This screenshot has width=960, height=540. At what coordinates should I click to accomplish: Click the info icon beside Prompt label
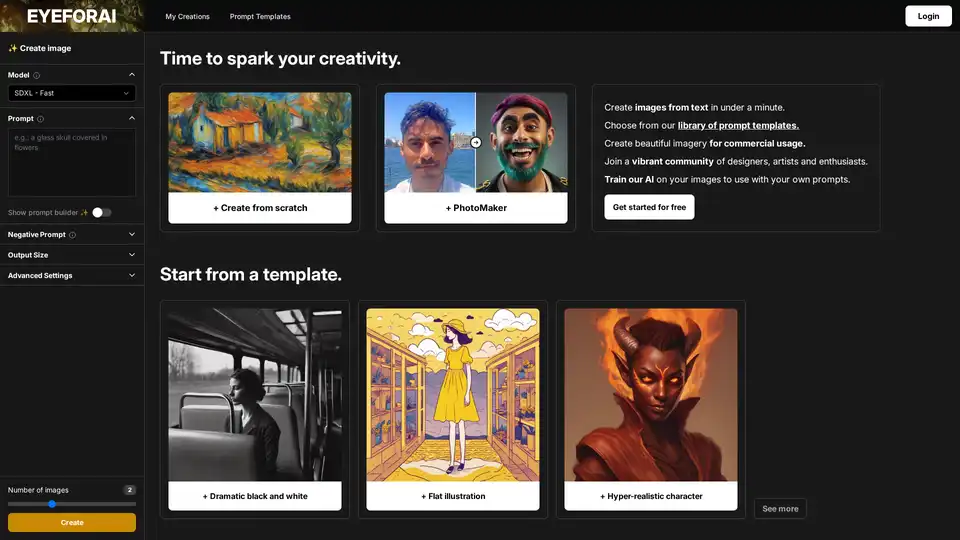click(40, 119)
